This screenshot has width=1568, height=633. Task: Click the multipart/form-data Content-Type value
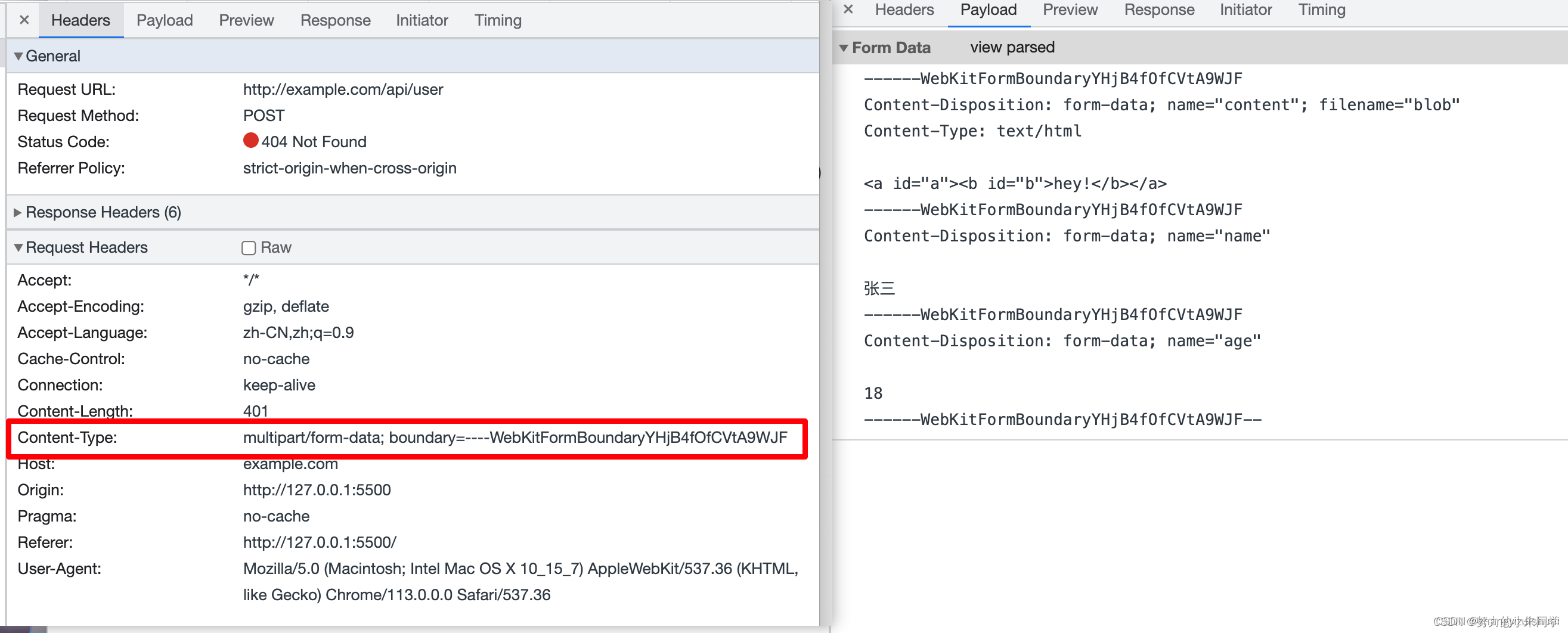pyautogui.click(x=515, y=437)
